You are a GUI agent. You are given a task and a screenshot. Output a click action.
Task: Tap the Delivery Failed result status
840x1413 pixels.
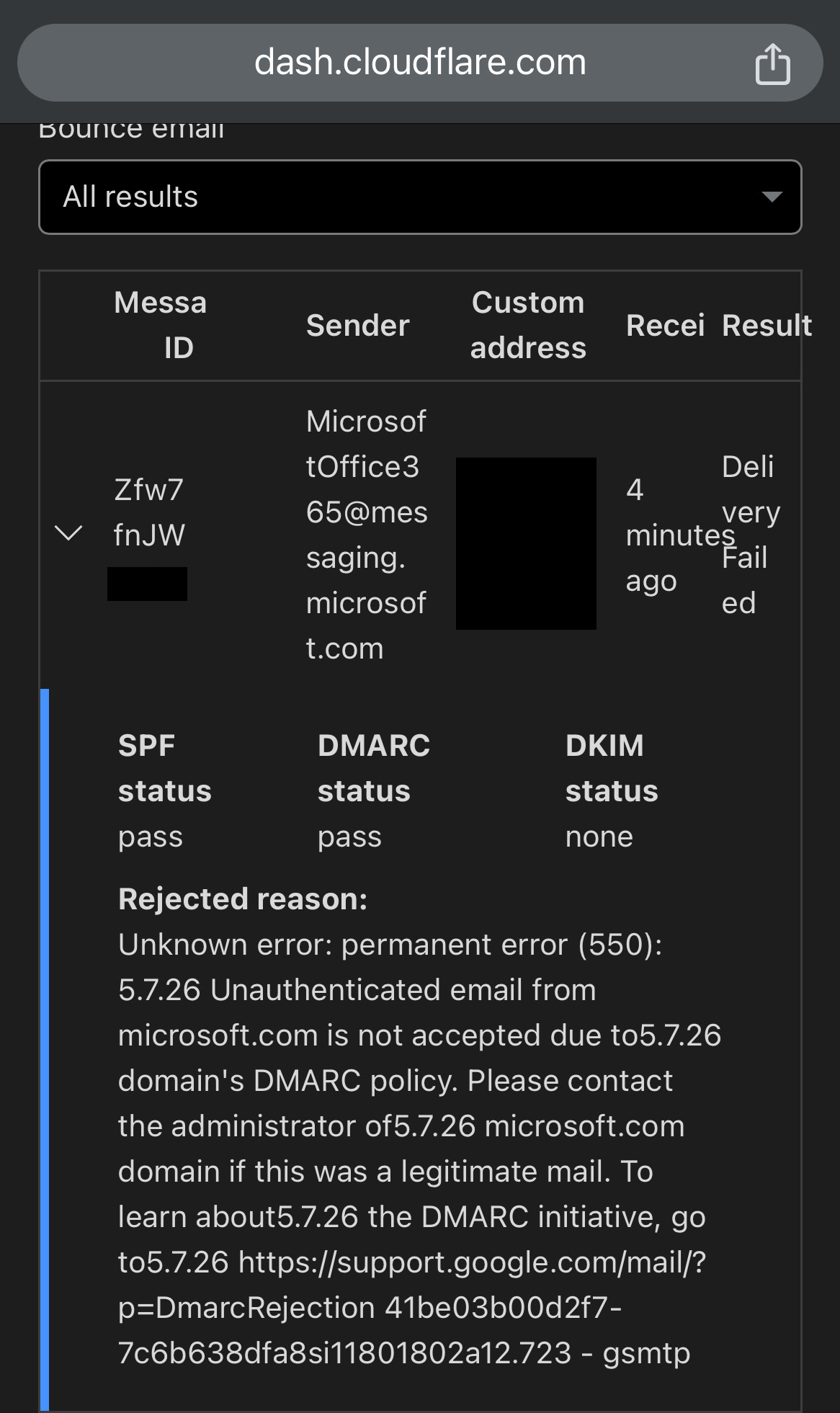[749, 533]
